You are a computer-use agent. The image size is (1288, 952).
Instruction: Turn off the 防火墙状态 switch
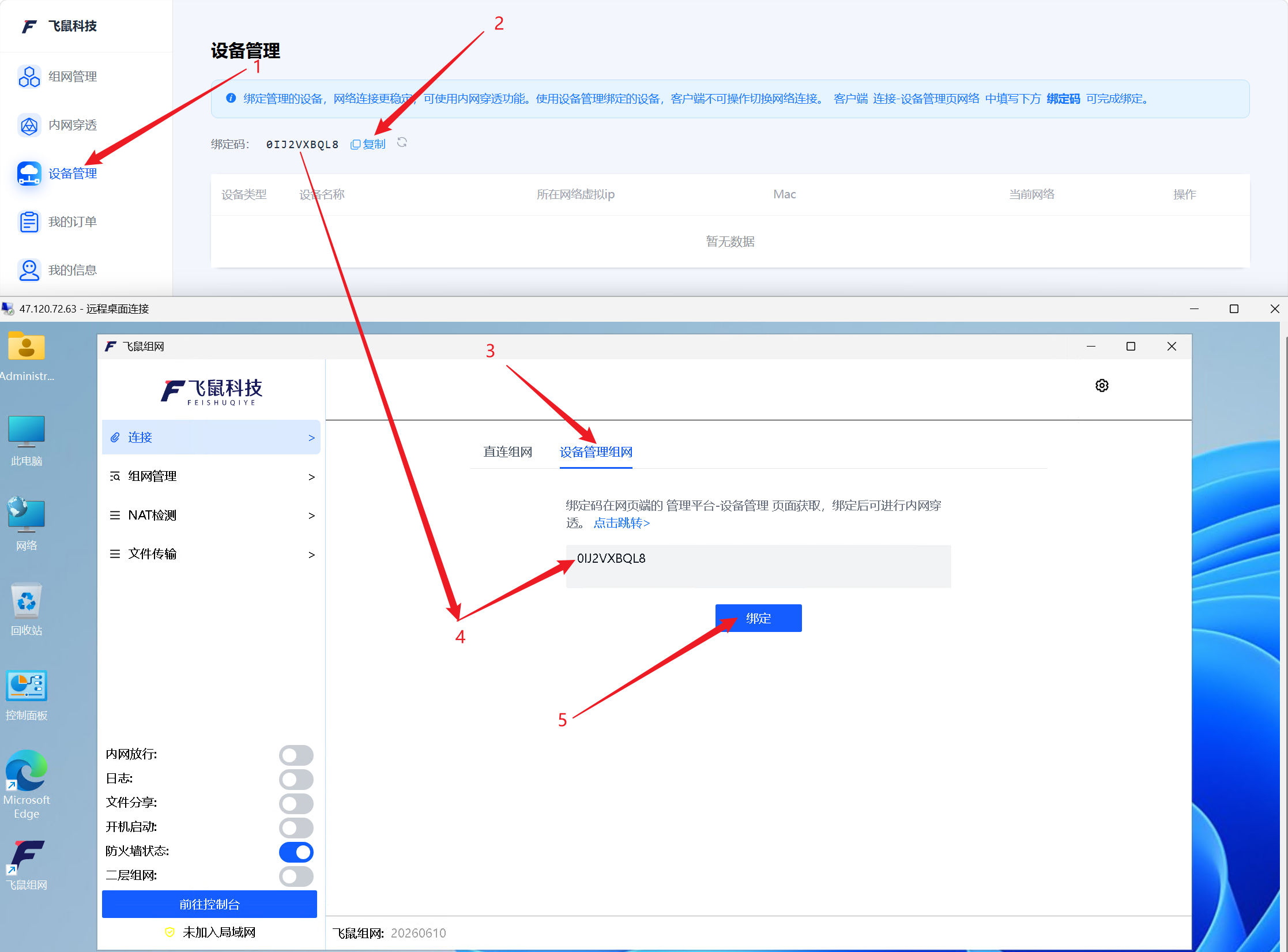[x=296, y=852]
